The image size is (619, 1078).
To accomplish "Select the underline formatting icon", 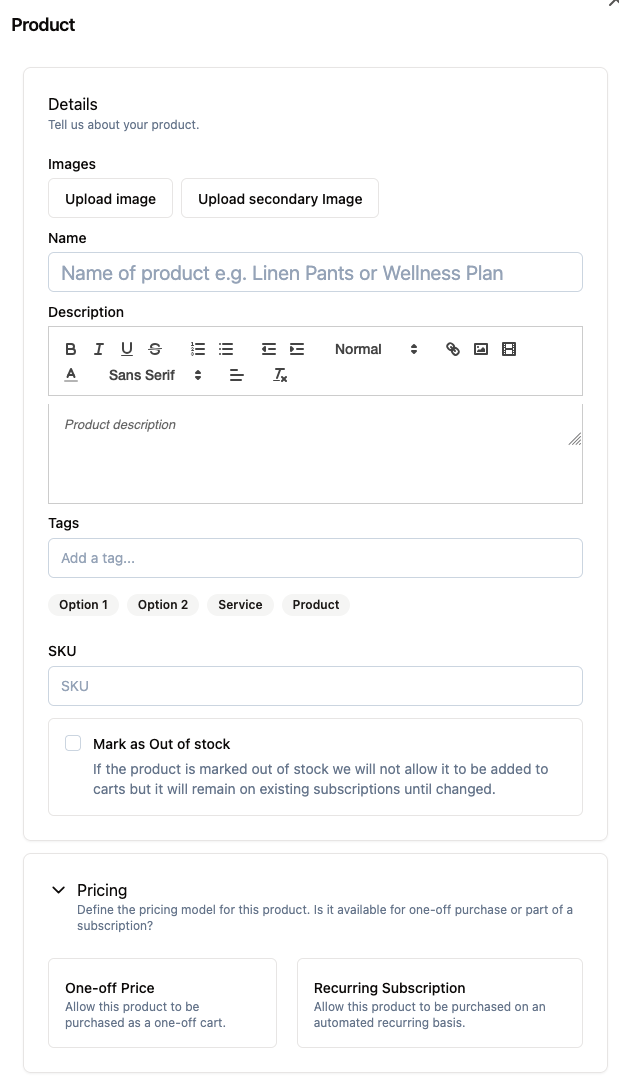I will 126,349.
